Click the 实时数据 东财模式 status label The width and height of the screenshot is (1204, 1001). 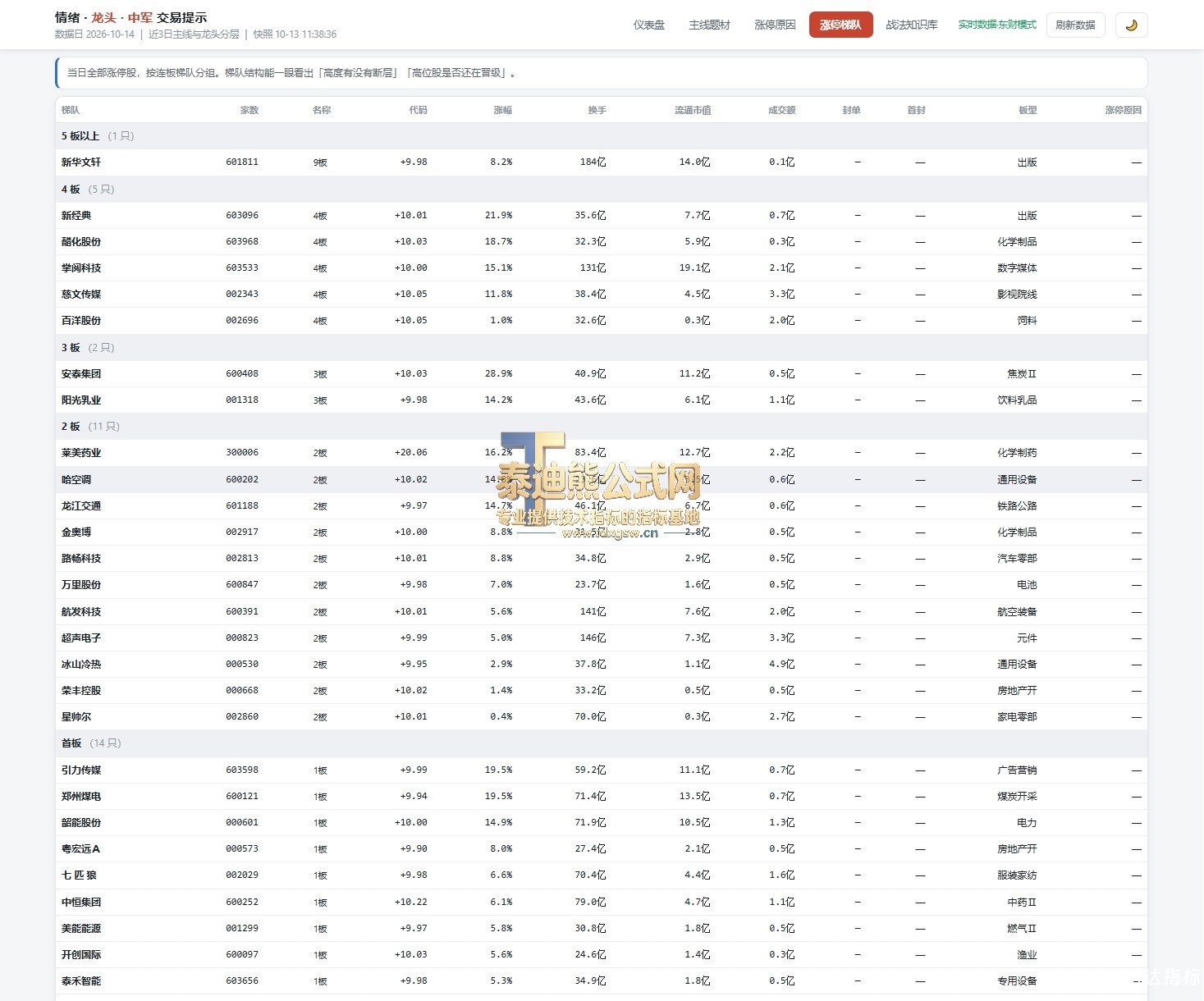997,25
